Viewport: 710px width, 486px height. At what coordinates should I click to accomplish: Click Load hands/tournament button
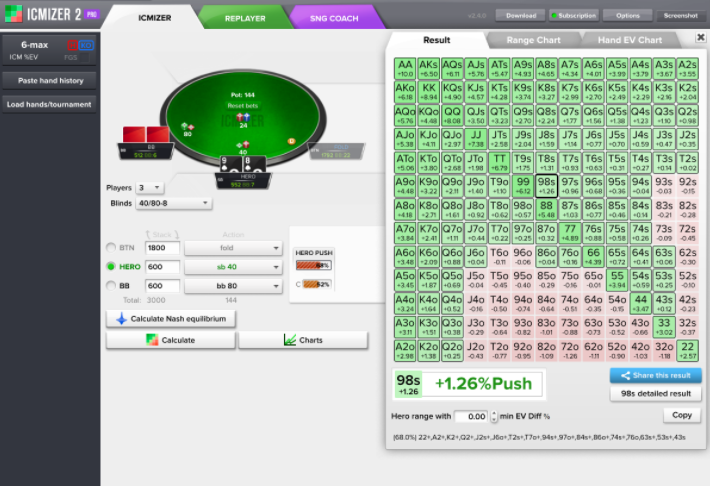50,104
